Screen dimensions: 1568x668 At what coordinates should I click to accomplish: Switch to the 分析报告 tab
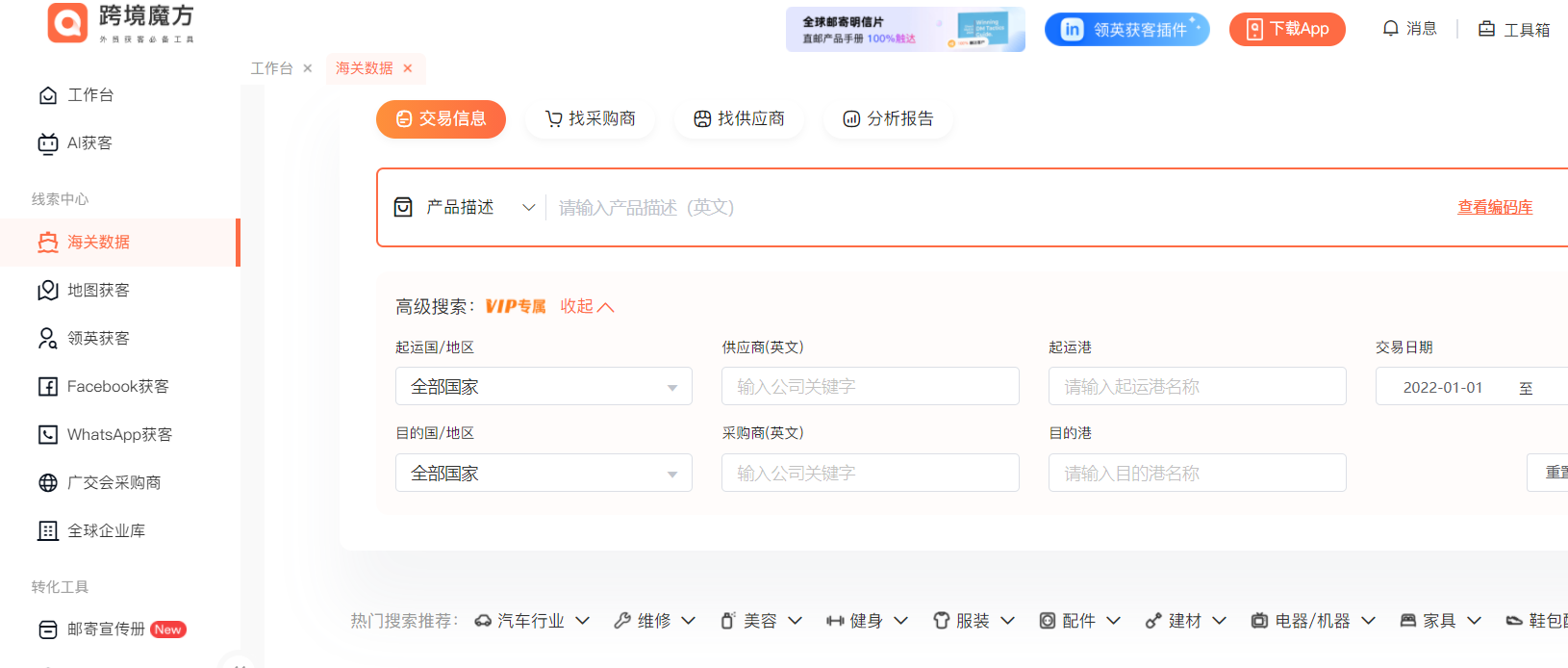point(889,119)
